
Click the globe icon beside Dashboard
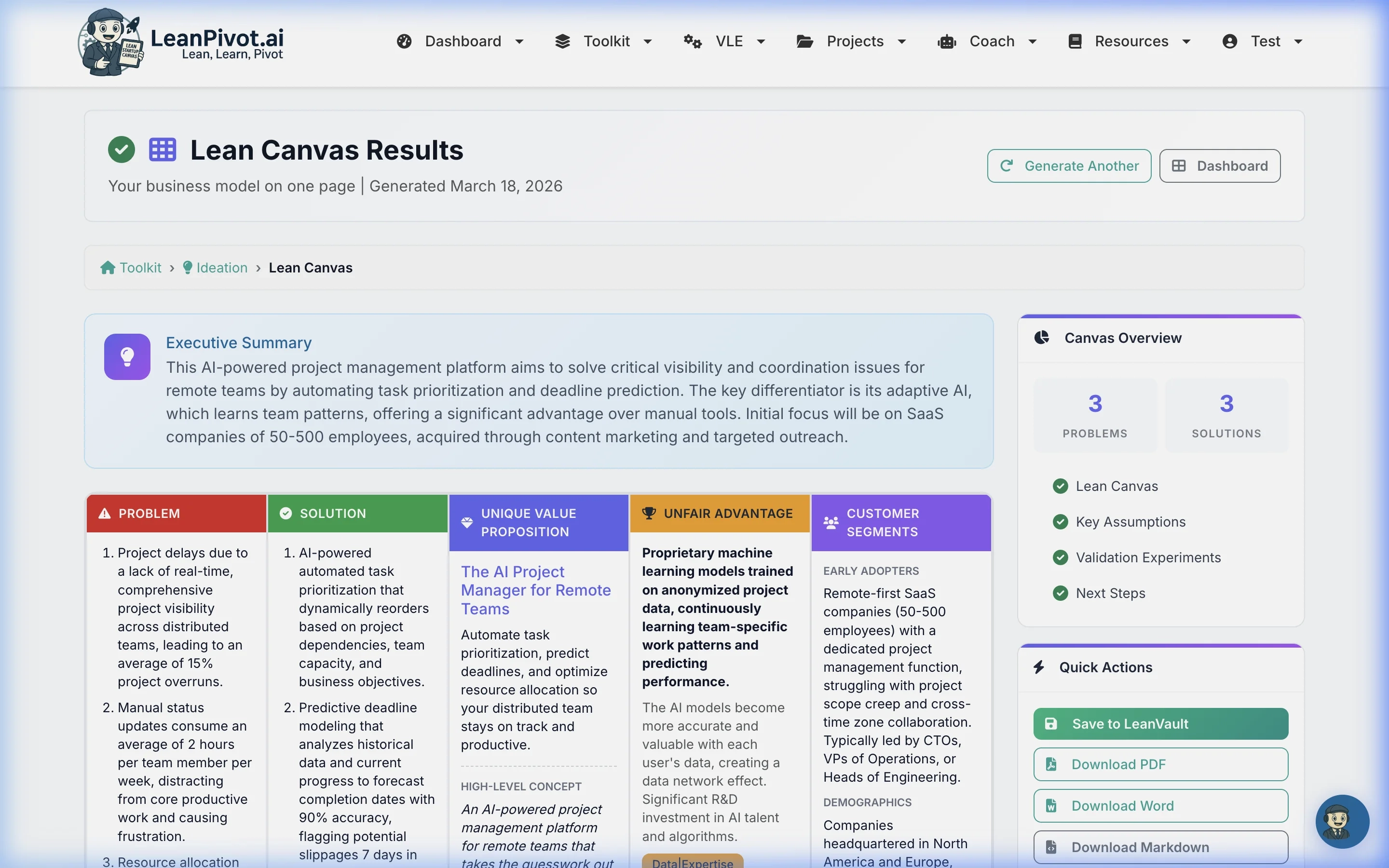pos(404,41)
